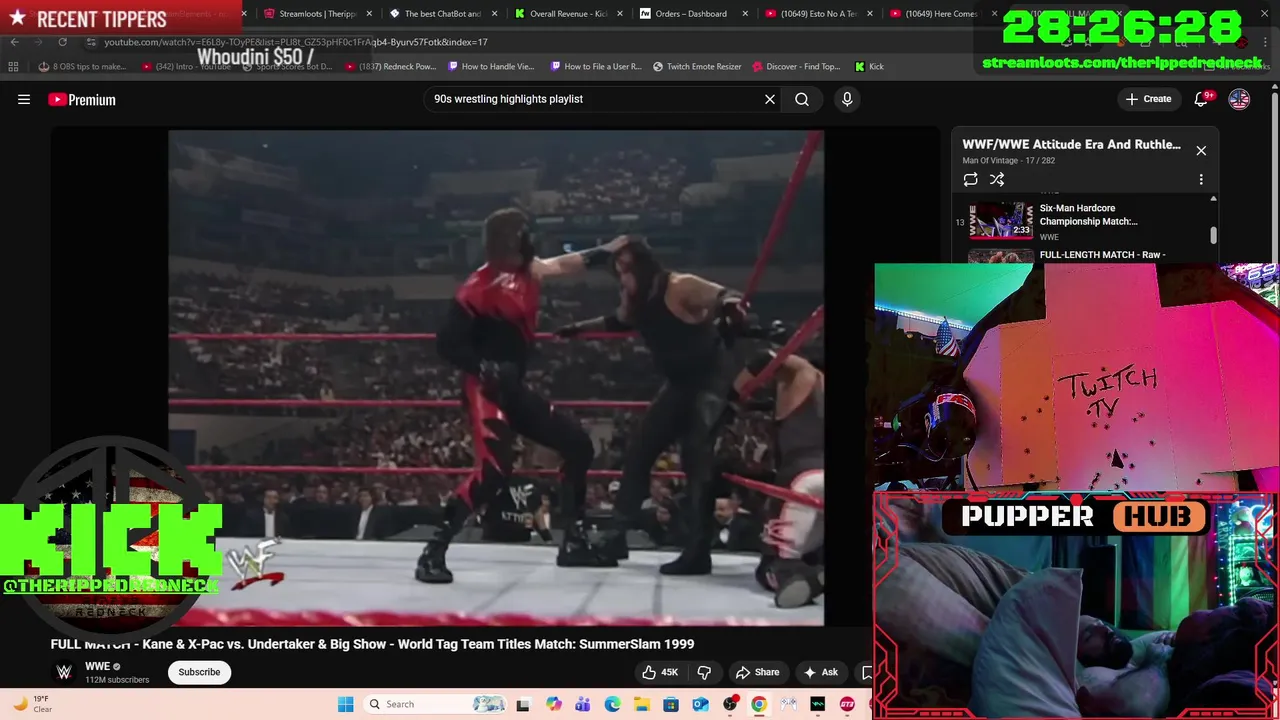Viewport: 1280px width, 720px height.
Task: Open the WWE channel avatar
Action: click(x=64, y=672)
